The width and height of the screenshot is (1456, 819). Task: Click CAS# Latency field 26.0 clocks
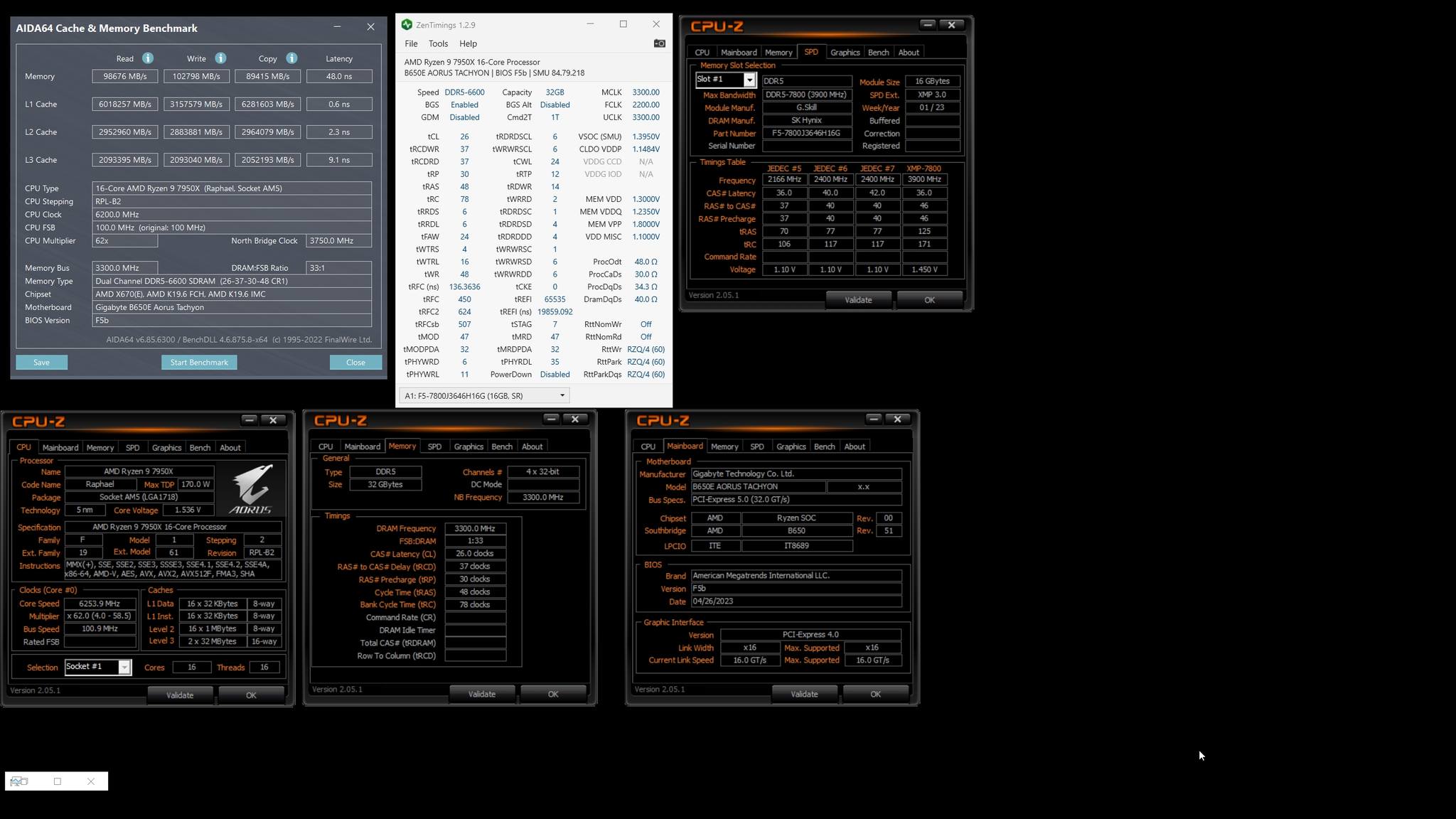coord(475,554)
